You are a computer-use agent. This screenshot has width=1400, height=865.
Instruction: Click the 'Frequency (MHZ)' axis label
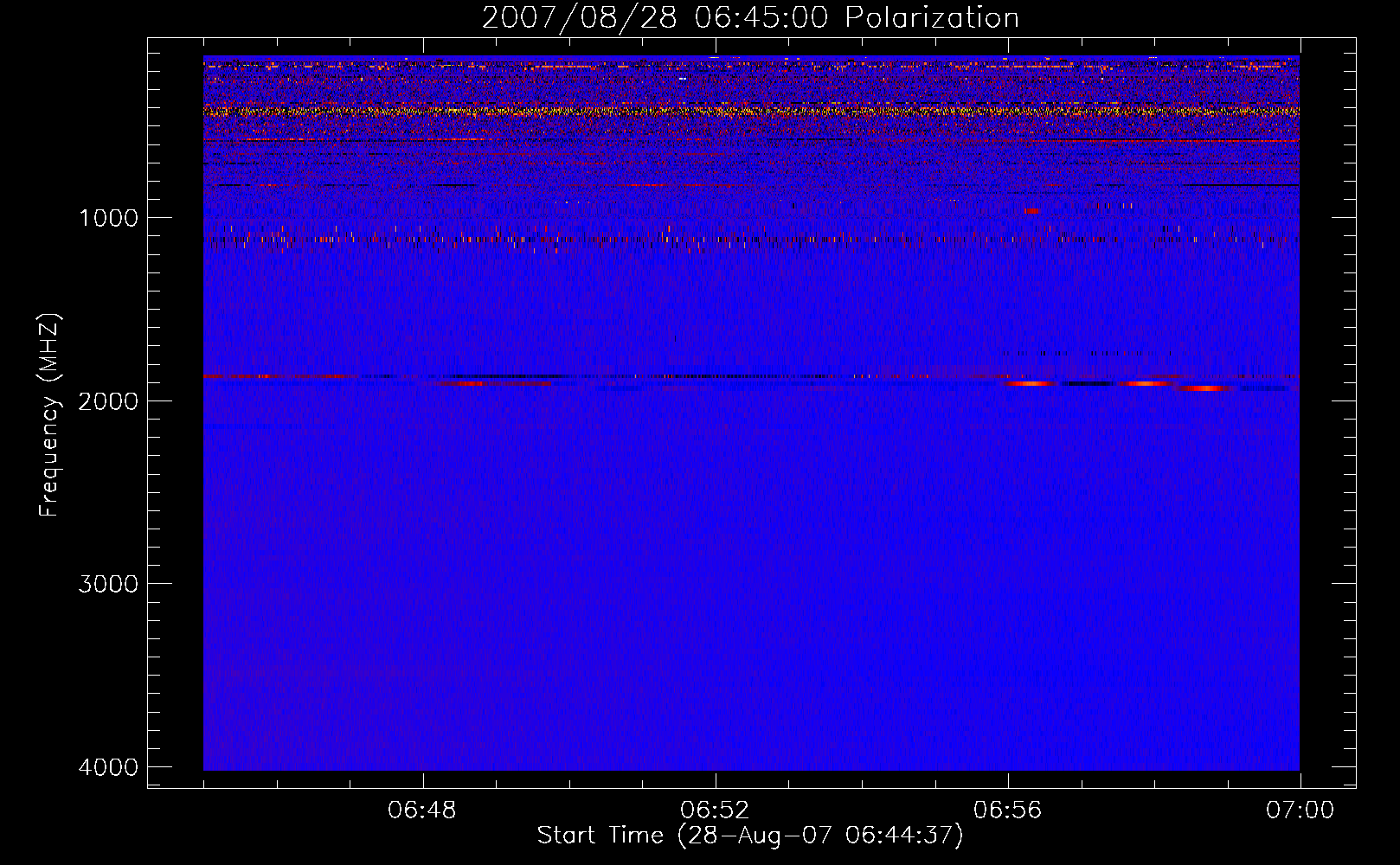[x=49, y=415]
